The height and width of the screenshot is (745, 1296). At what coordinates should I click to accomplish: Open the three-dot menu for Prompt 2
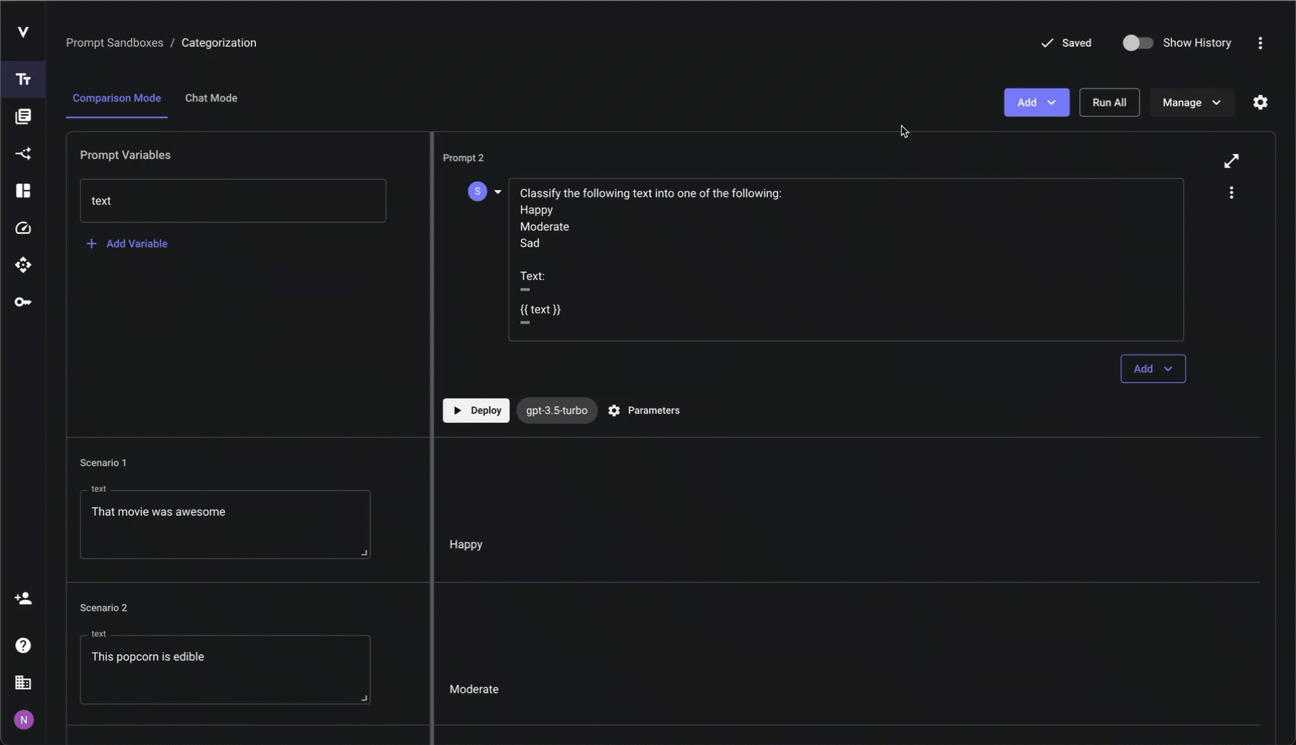pyautogui.click(x=1231, y=192)
